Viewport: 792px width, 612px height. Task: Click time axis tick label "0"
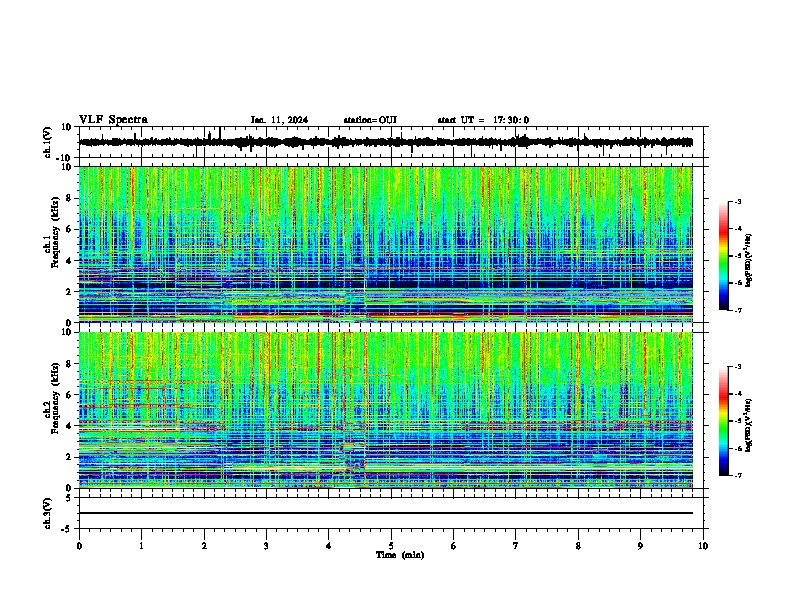[x=79, y=546]
